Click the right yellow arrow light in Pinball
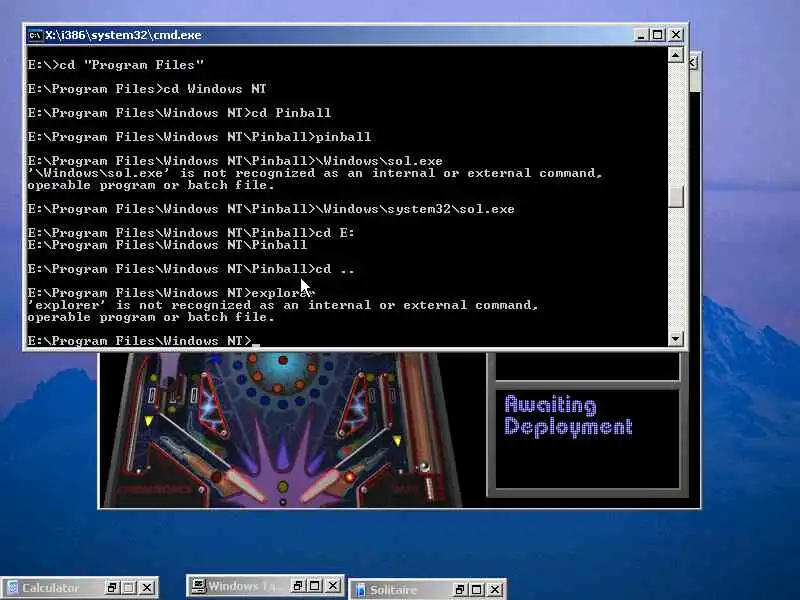800x600 pixels. click(397, 440)
